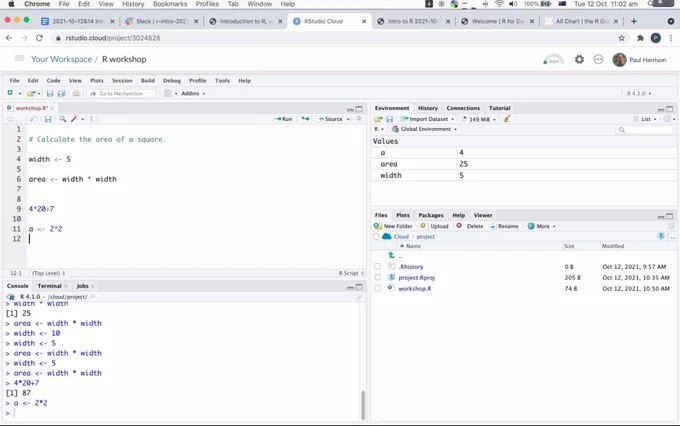The image size is (680, 426).
Task: Click the Go to file/function field
Action: pos(121,93)
